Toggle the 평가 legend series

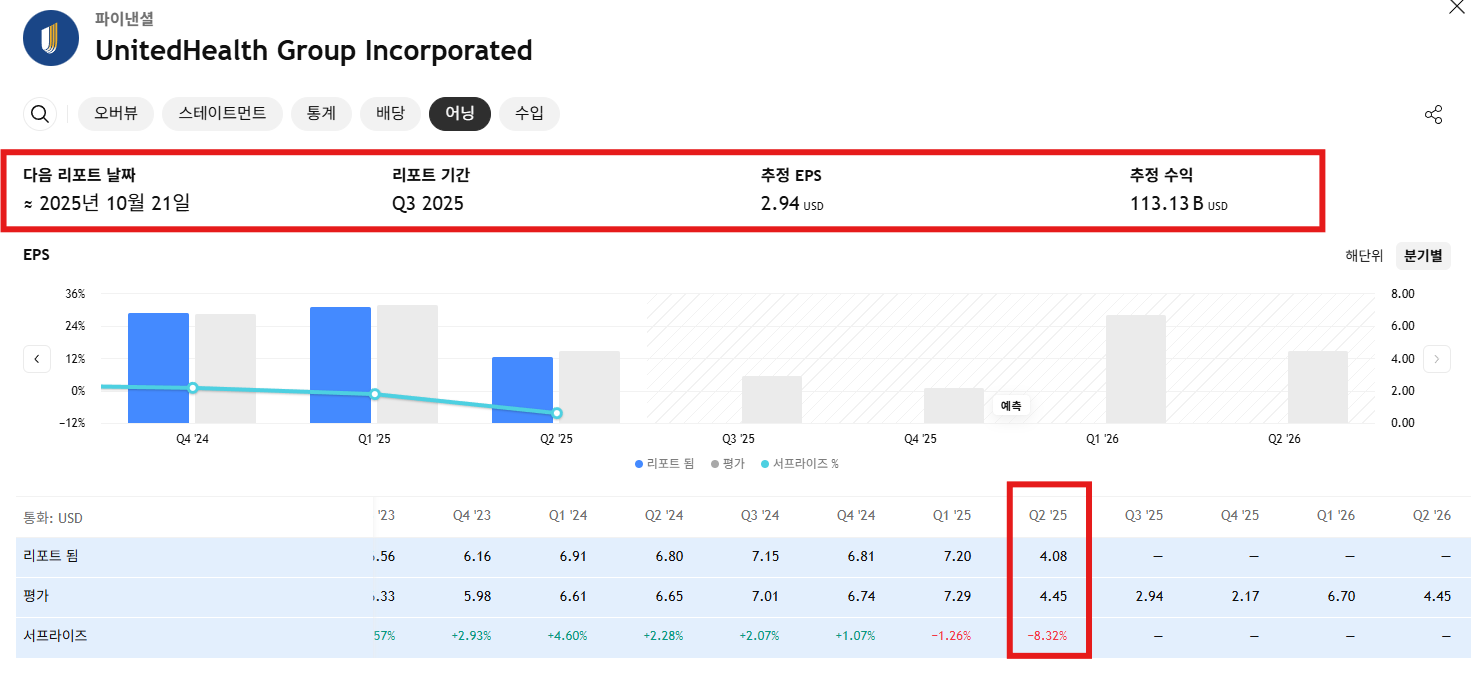coord(728,464)
